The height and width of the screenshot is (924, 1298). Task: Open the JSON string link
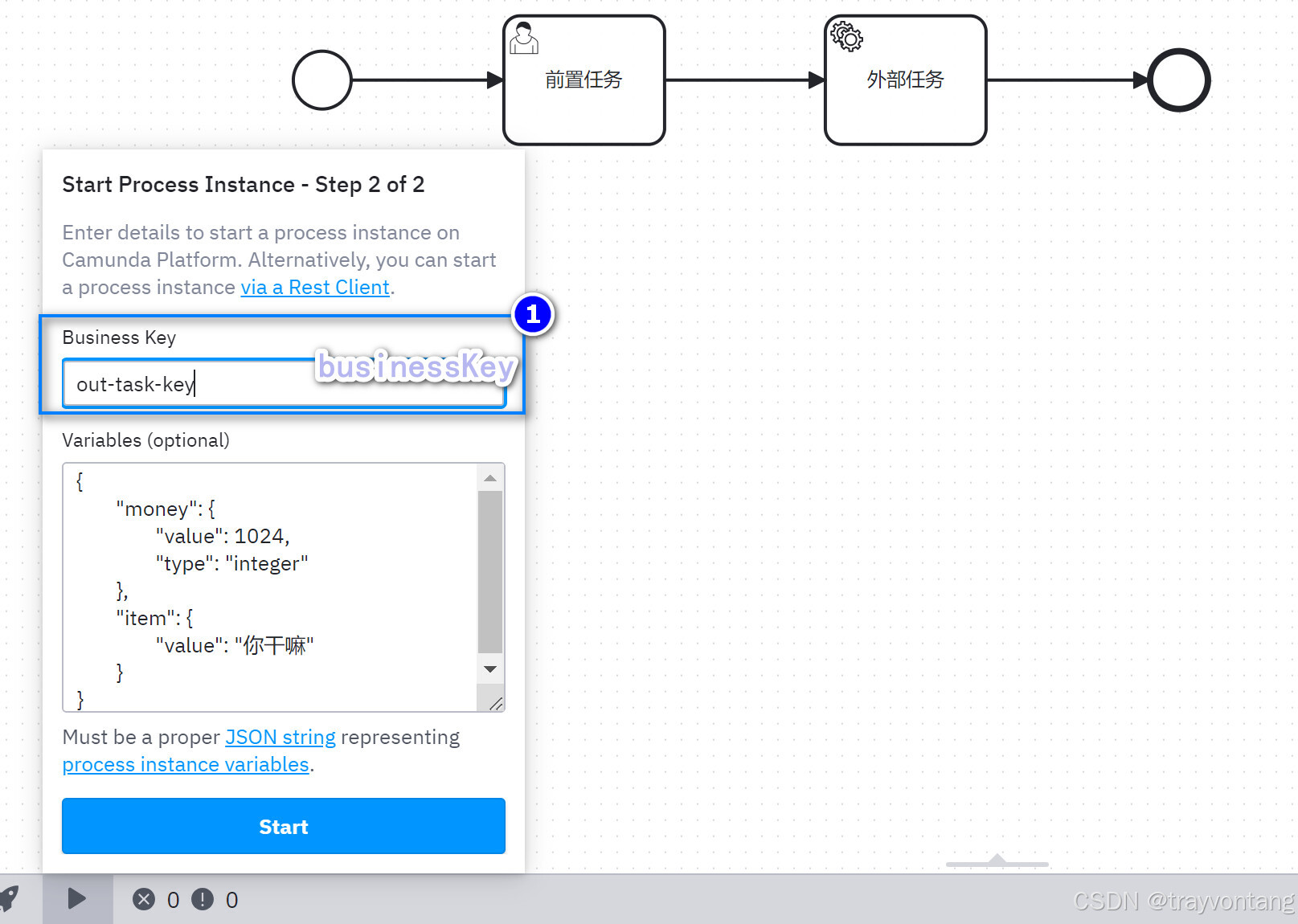280,738
